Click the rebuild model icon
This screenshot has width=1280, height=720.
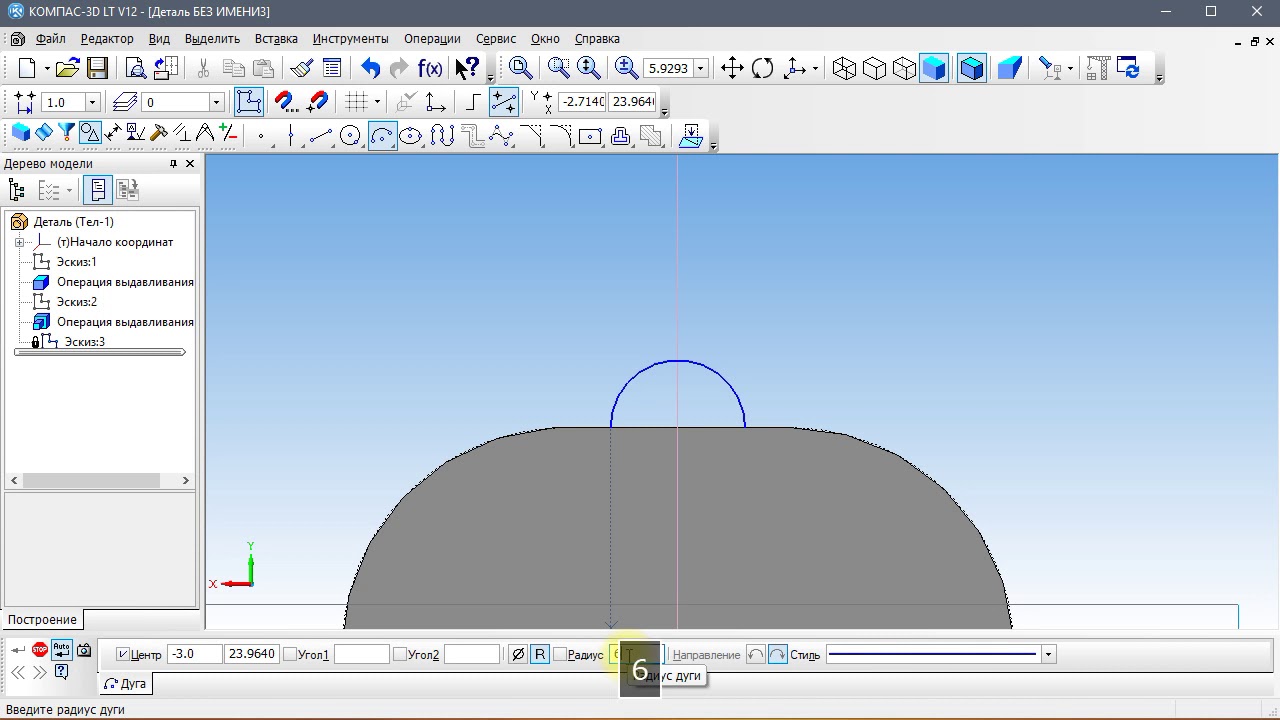click(x=1129, y=68)
